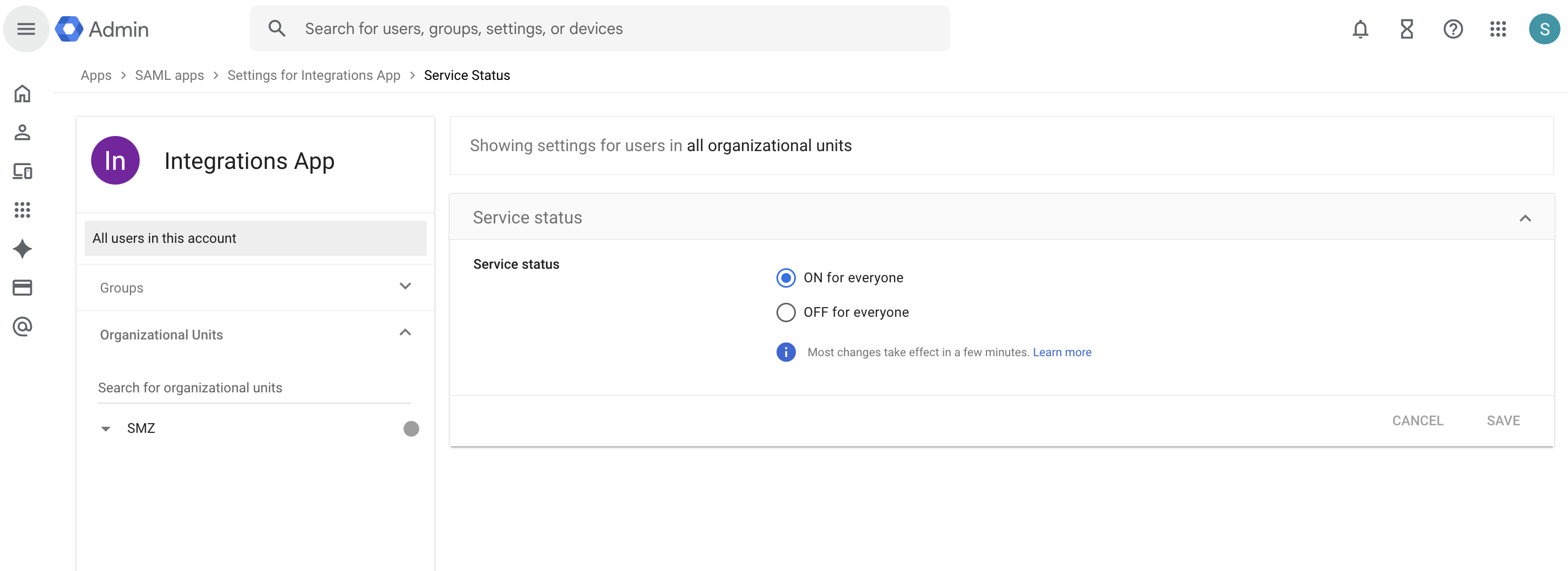1568x571 pixels.
Task: Open the main hamburger menu
Action: (25, 29)
